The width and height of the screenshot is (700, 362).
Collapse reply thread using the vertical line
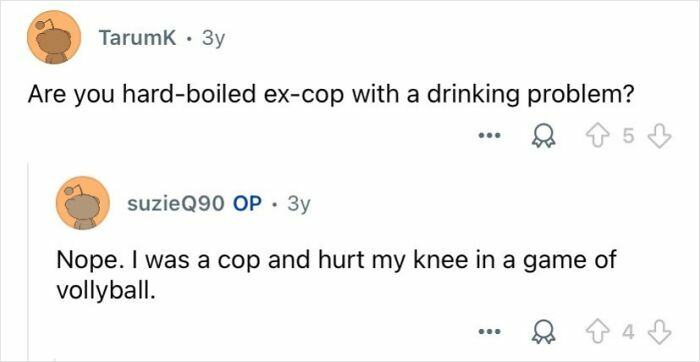click(x=29, y=261)
